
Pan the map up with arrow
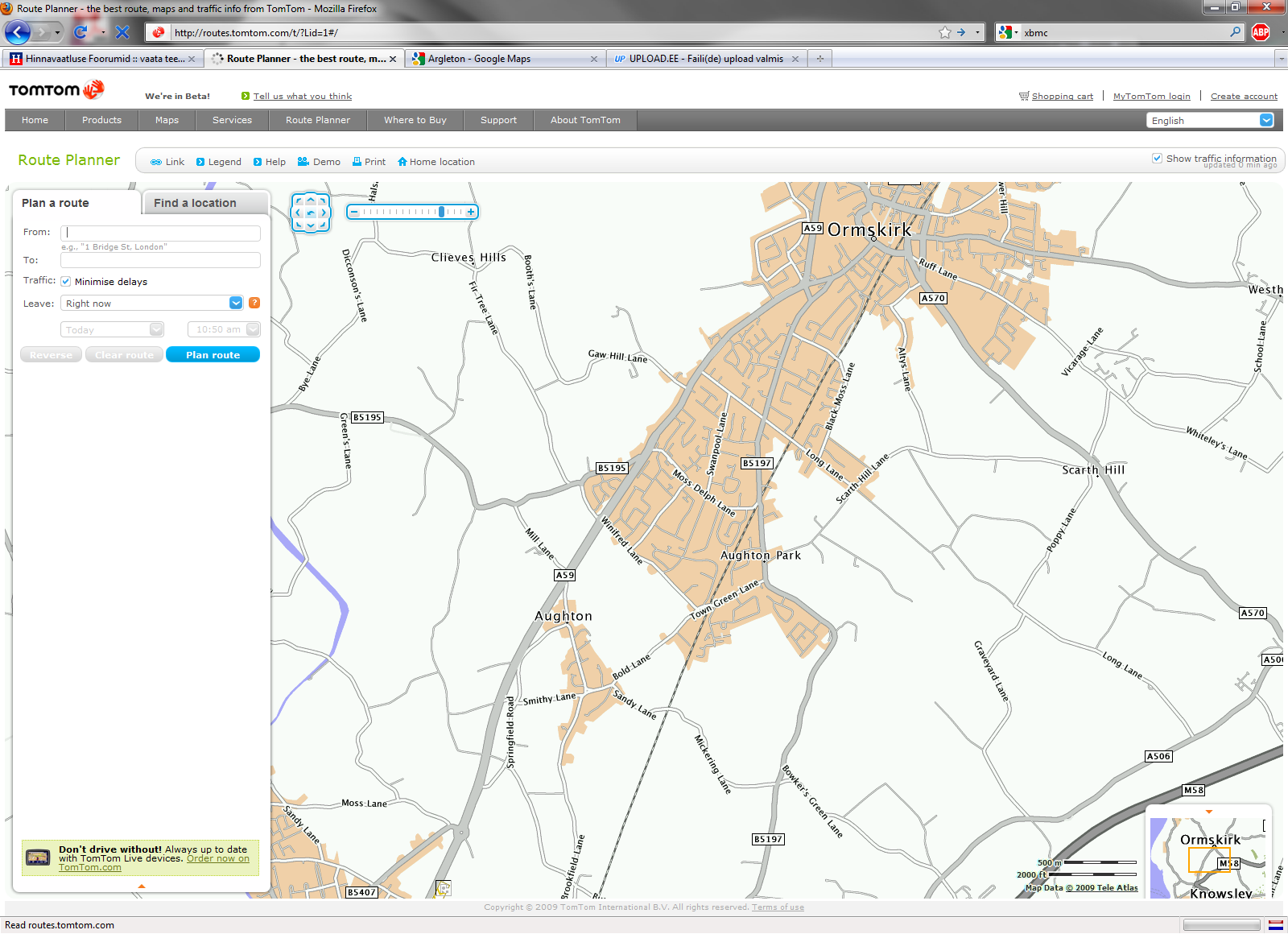[311, 200]
